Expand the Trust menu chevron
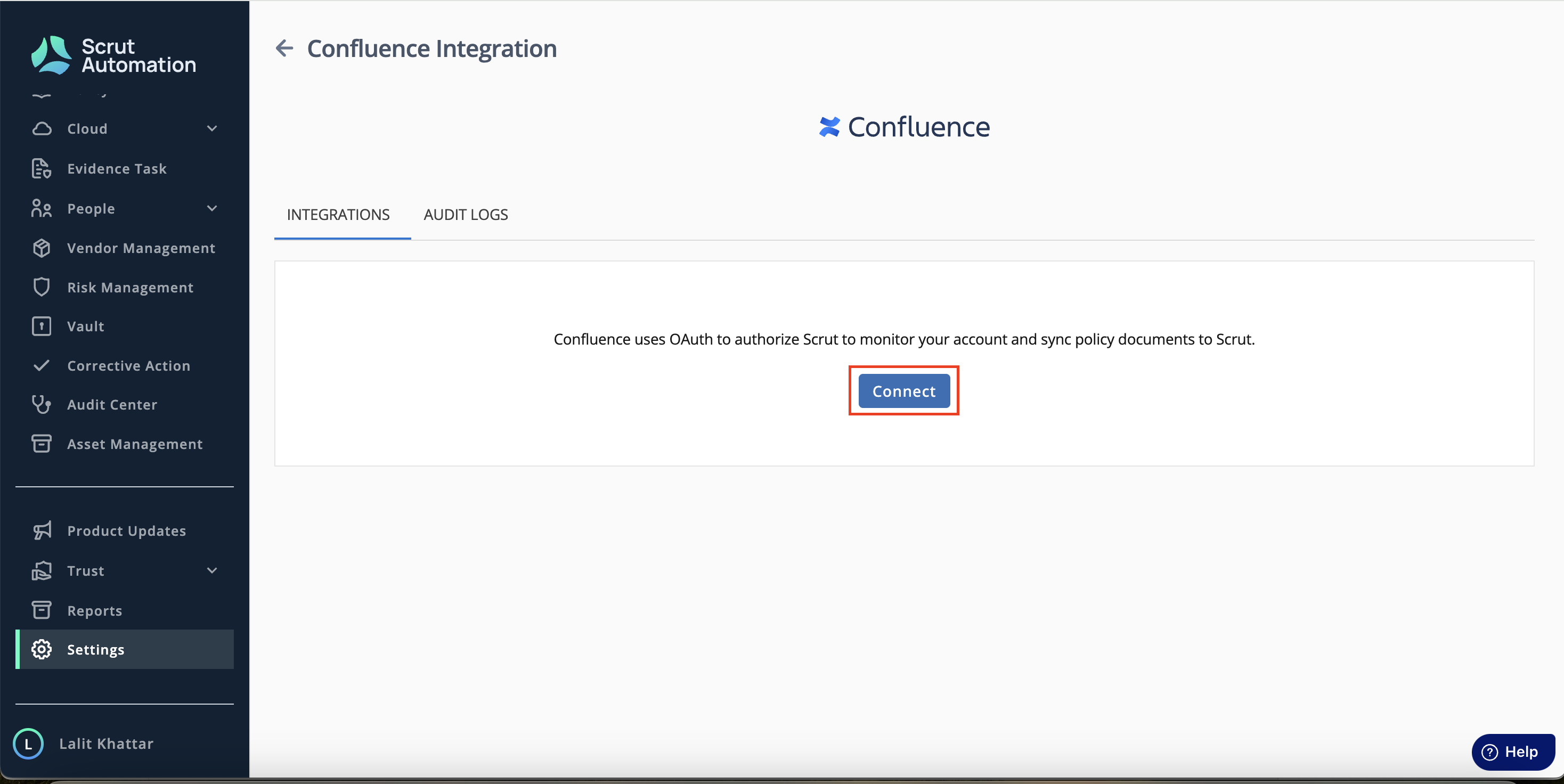Viewport: 1564px width, 784px height. pos(212,570)
